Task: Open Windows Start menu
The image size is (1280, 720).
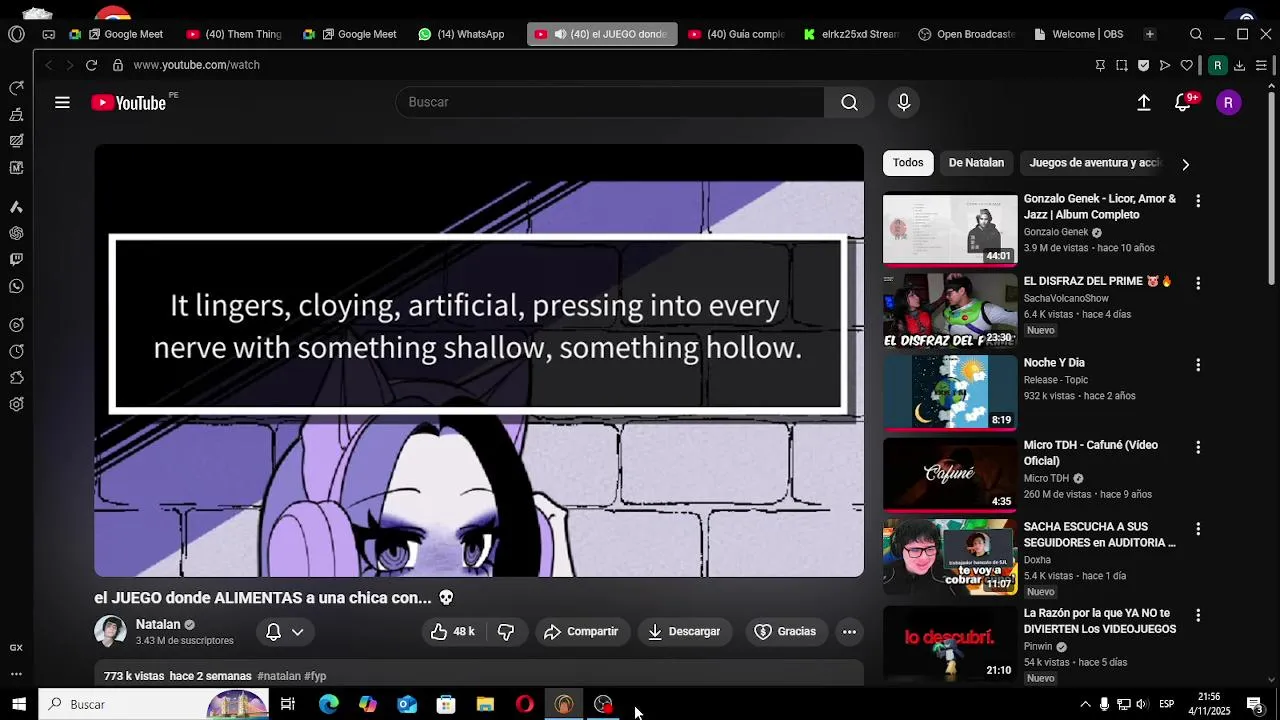Action: pyautogui.click(x=19, y=704)
